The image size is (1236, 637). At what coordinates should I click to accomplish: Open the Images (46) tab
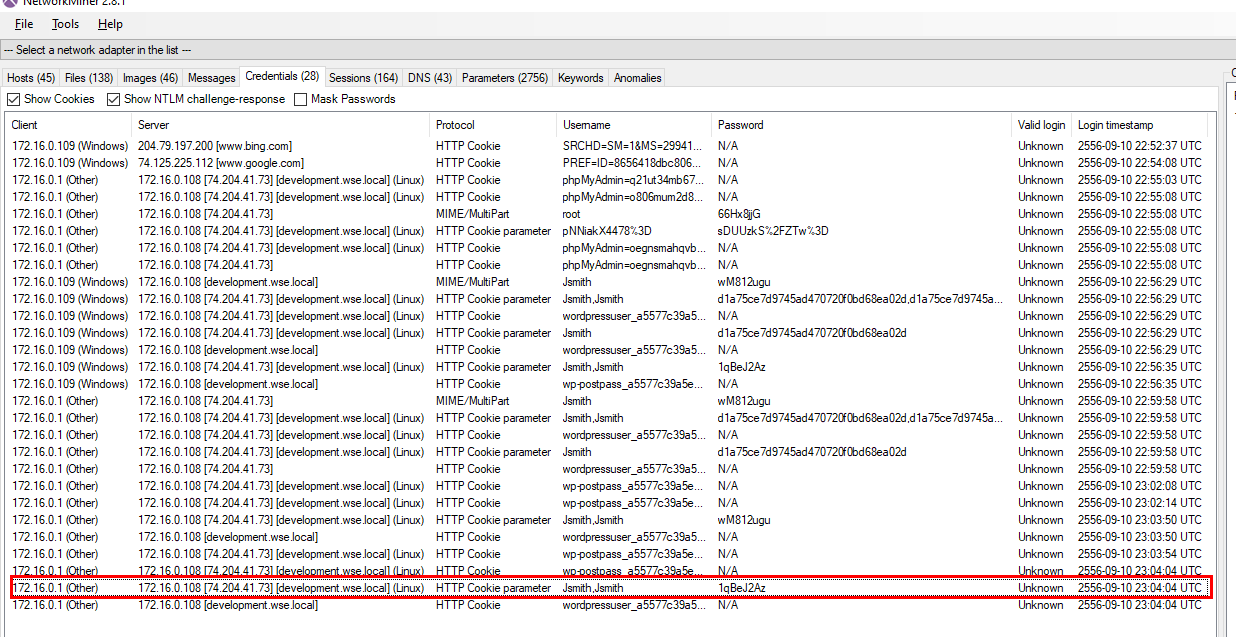151,78
